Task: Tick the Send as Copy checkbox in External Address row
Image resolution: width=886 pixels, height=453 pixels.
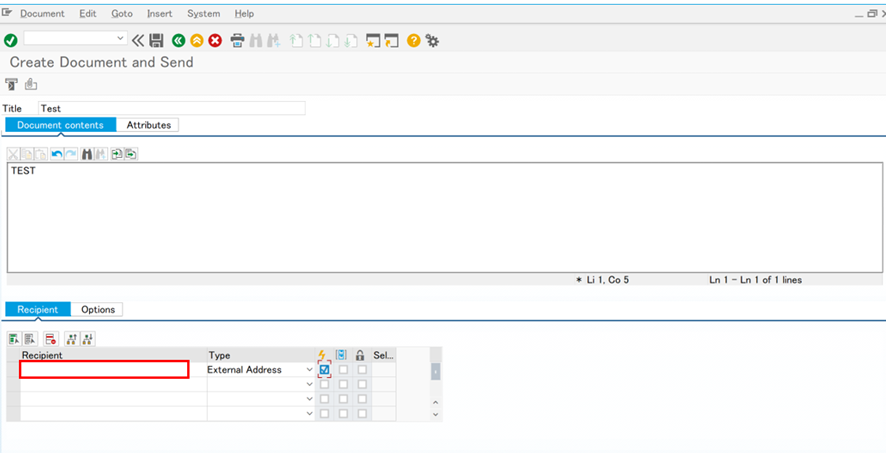Action: [344, 369]
